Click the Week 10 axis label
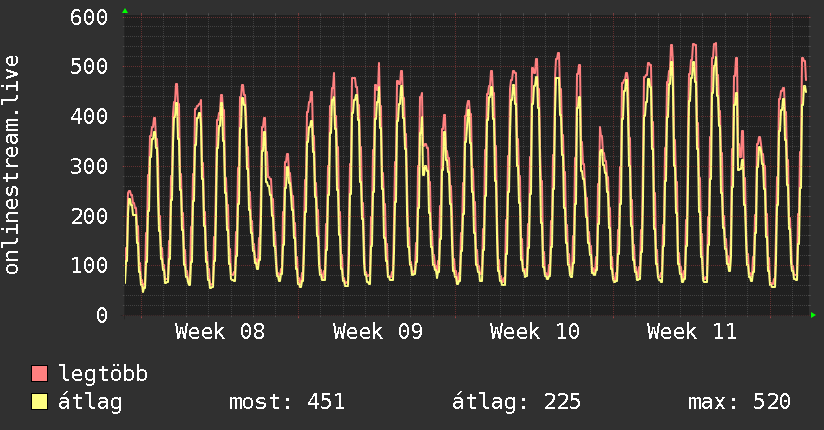The image size is (824, 430). coord(534,332)
